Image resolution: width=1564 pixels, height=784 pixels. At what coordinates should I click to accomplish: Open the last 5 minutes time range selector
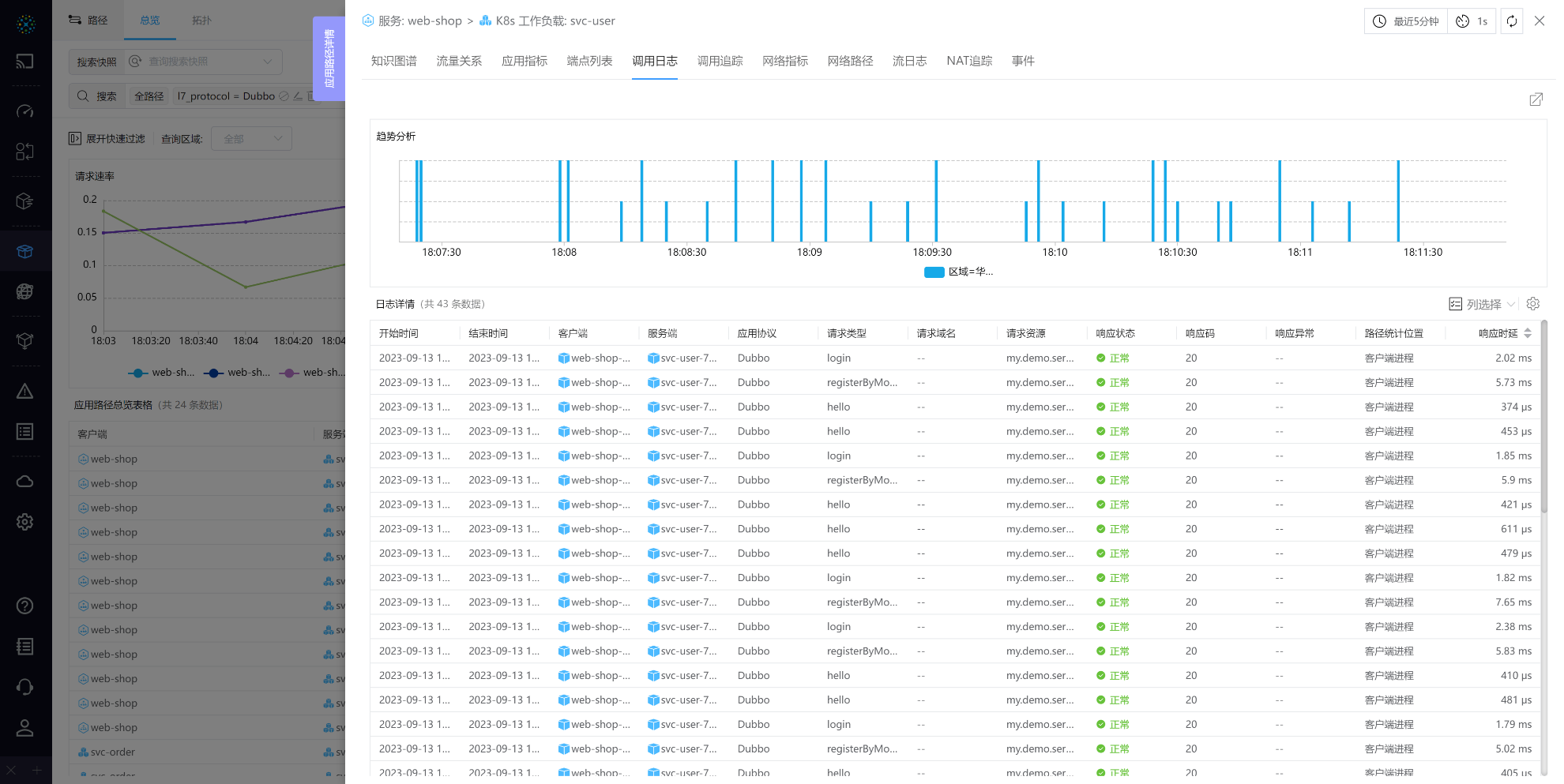(1406, 21)
